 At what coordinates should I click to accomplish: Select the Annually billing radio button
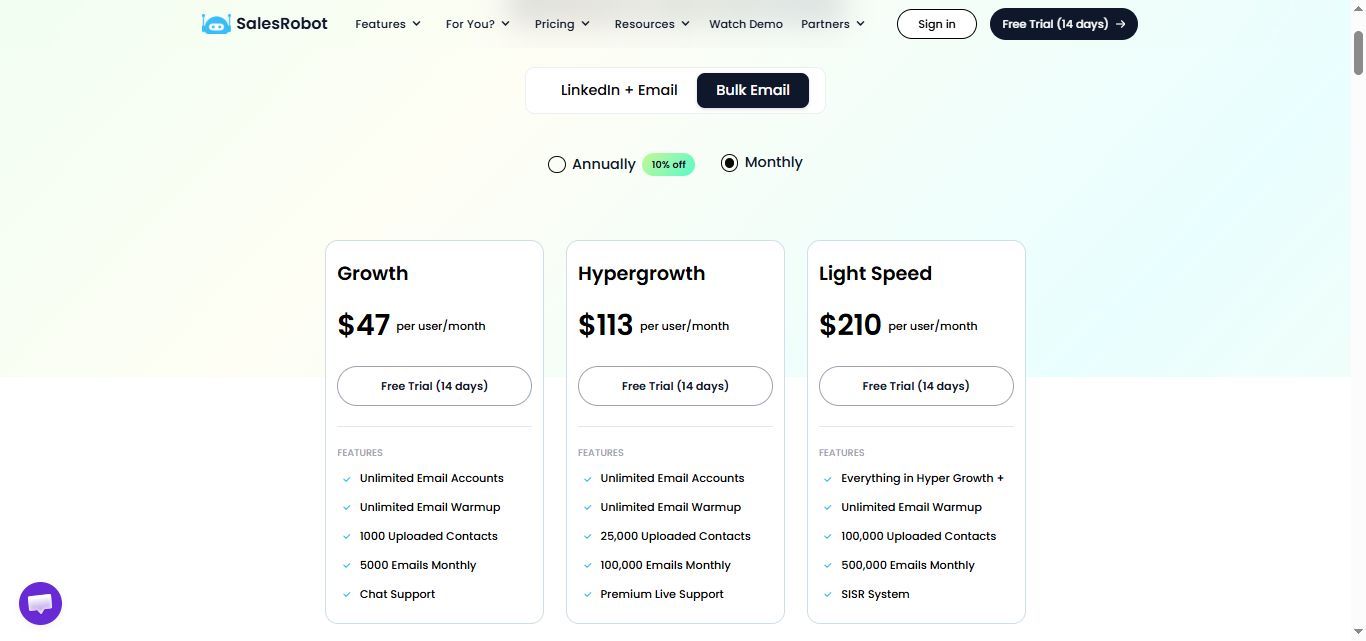coord(557,164)
